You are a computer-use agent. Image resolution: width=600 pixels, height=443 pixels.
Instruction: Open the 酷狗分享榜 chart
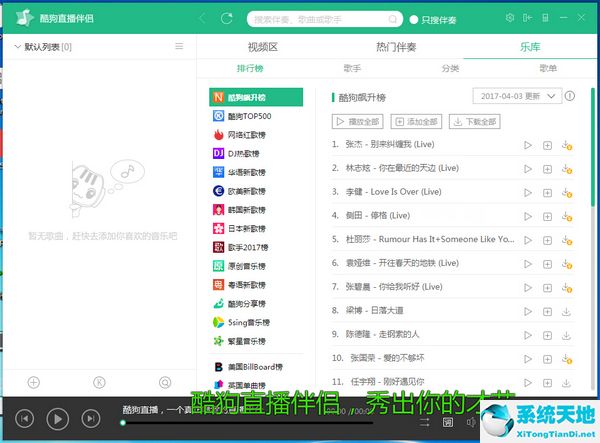(x=256, y=303)
